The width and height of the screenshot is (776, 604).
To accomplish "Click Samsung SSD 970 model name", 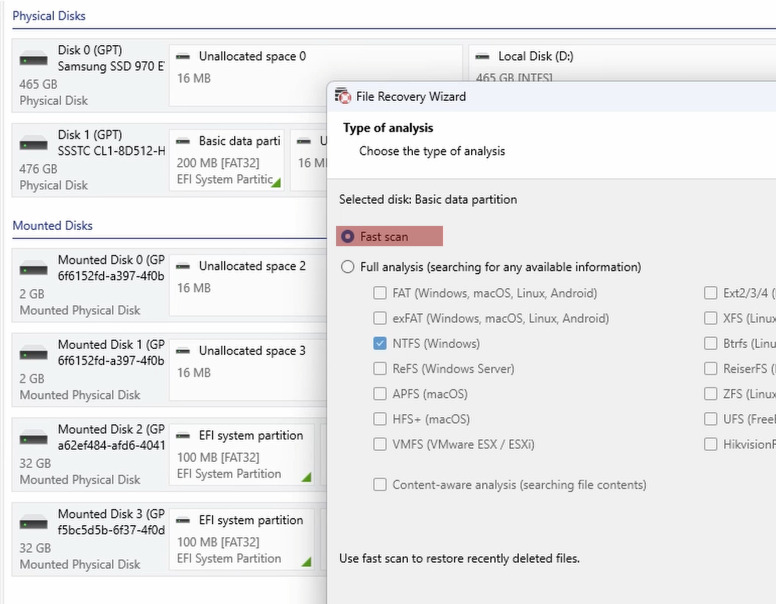I will [x=111, y=66].
